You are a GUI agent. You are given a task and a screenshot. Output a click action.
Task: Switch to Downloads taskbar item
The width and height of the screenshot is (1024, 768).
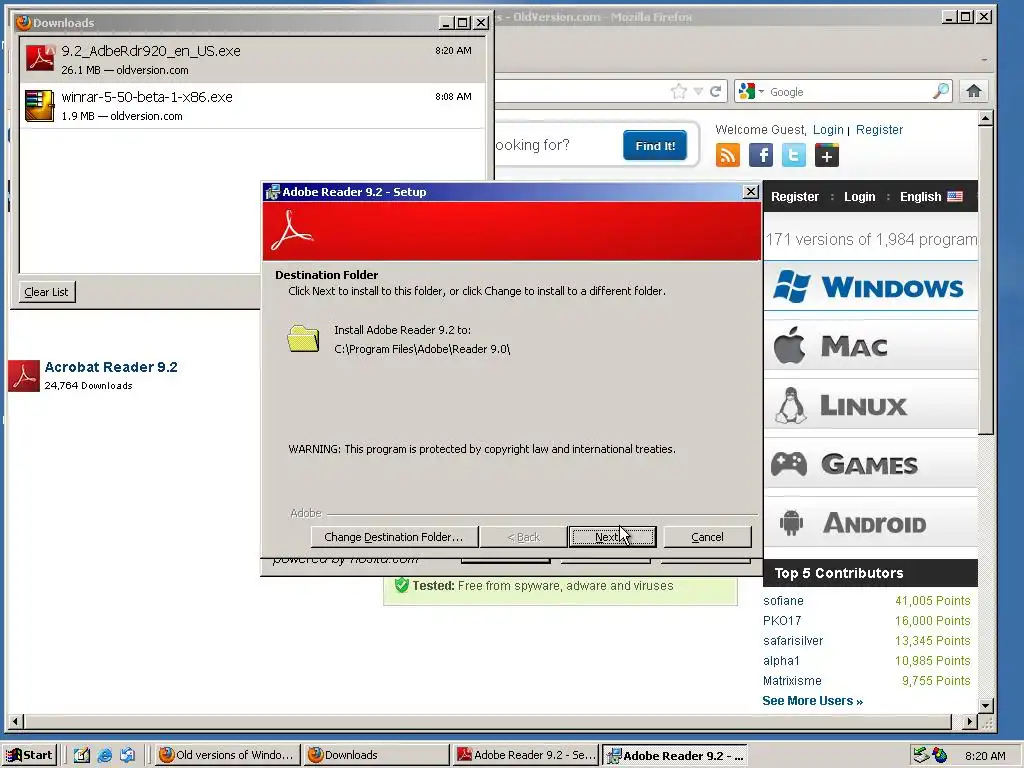pyautogui.click(x=376, y=755)
